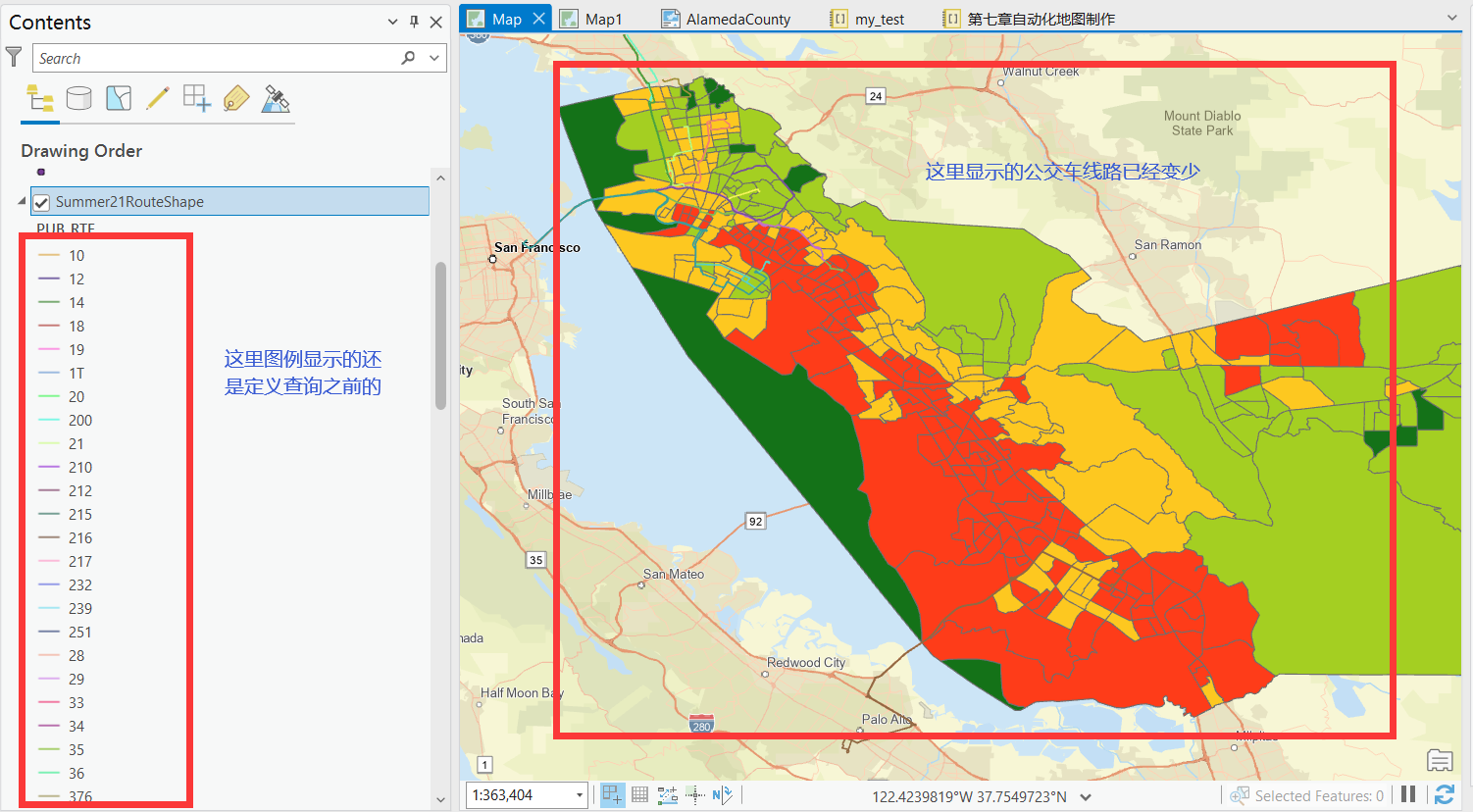The width and height of the screenshot is (1473, 812).
Task: Close the Contents pane
Action: coord(436,22)
